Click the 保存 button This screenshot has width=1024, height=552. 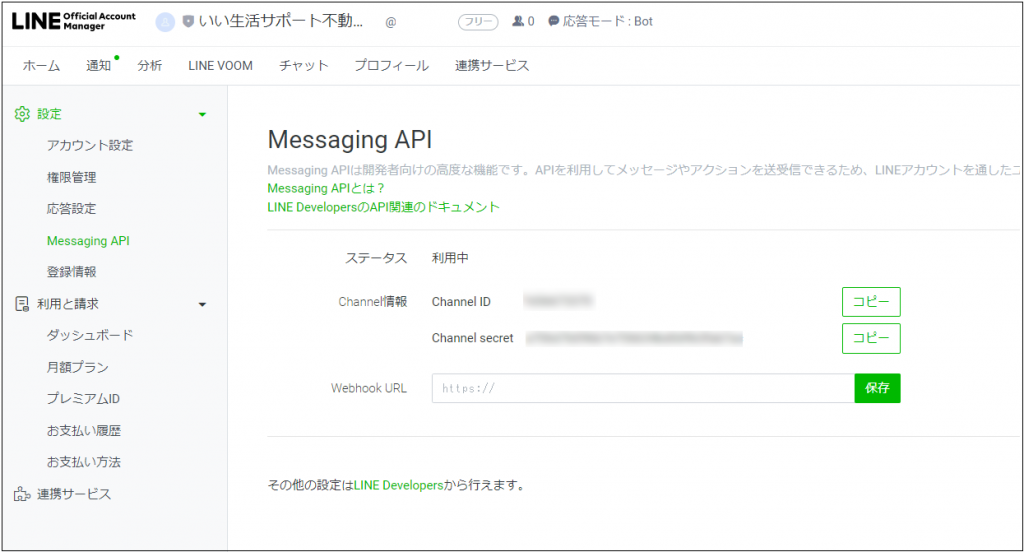click(x=877, y=388)
